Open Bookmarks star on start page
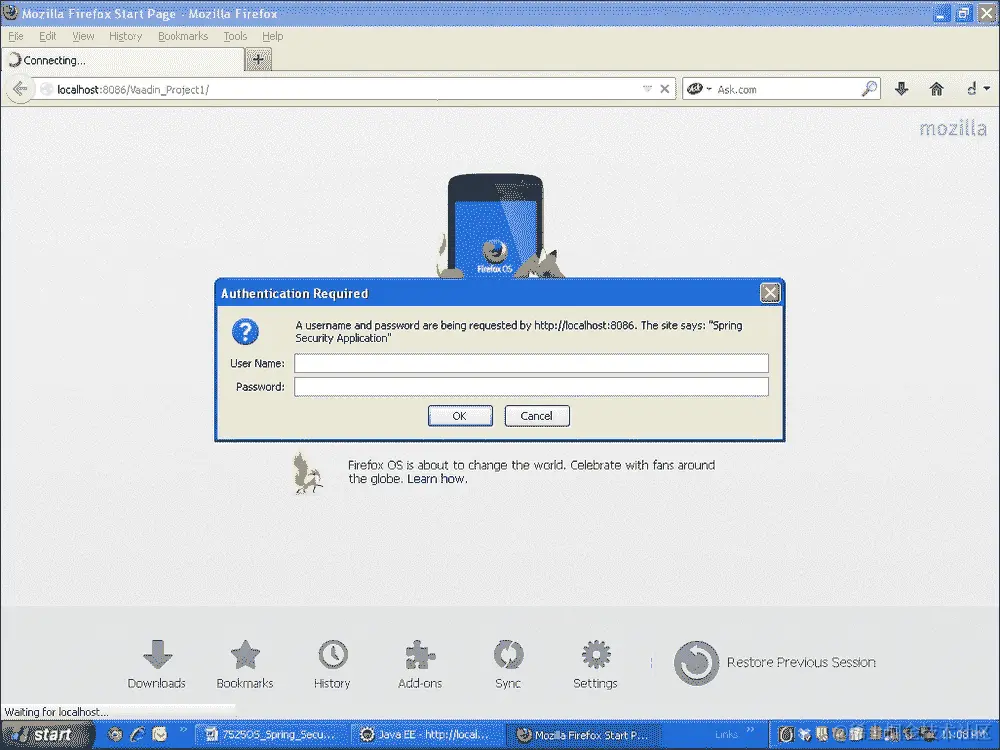Screen dimensions: 1000x750 (245, 665)
